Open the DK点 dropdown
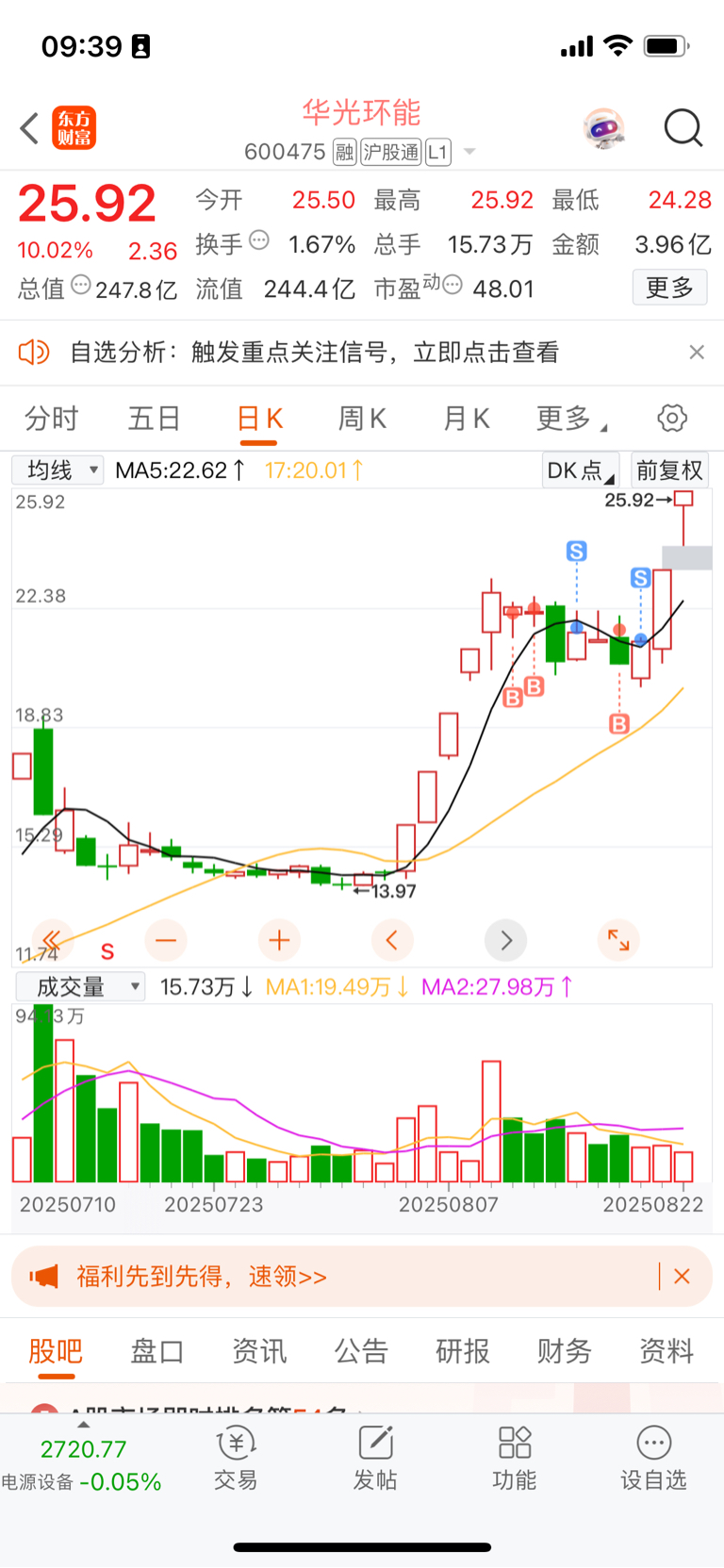 point(580,470)
